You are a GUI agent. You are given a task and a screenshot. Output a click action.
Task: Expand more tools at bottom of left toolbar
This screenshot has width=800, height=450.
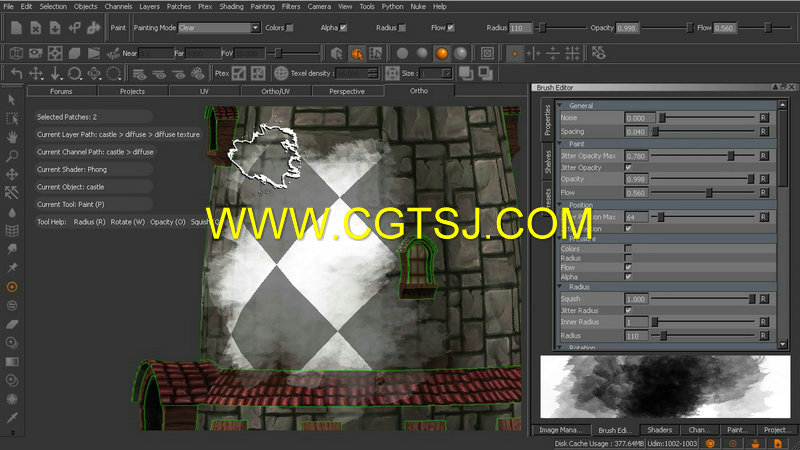pos(12,433)
